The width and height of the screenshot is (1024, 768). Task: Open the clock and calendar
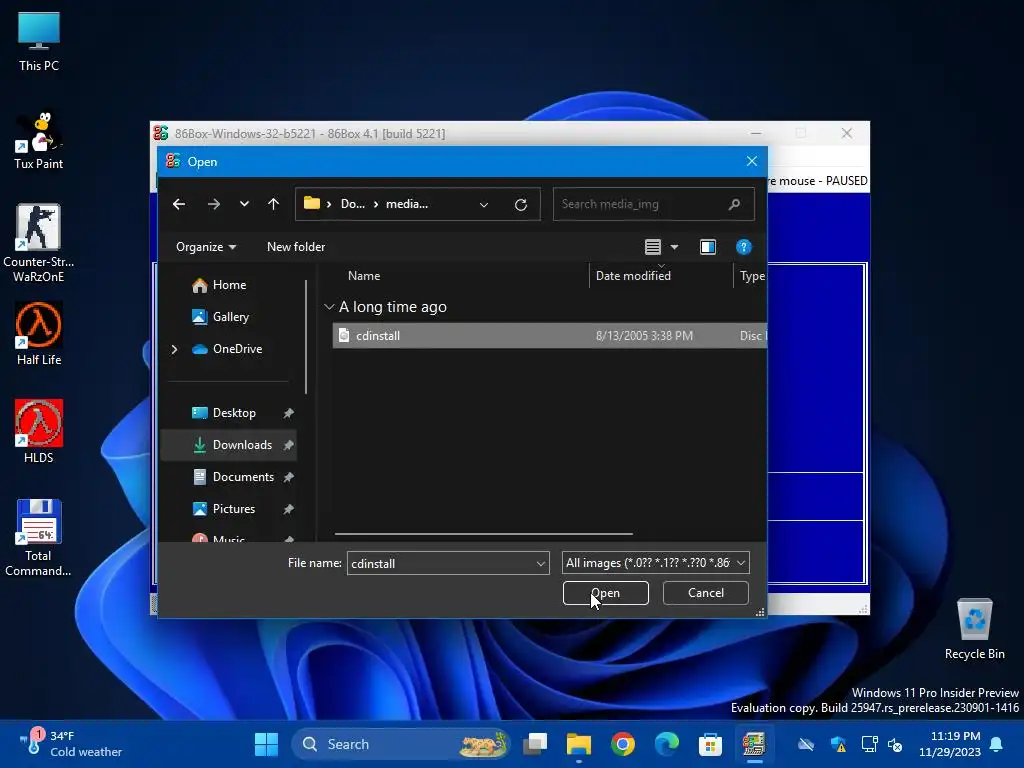tap(950, 744)
